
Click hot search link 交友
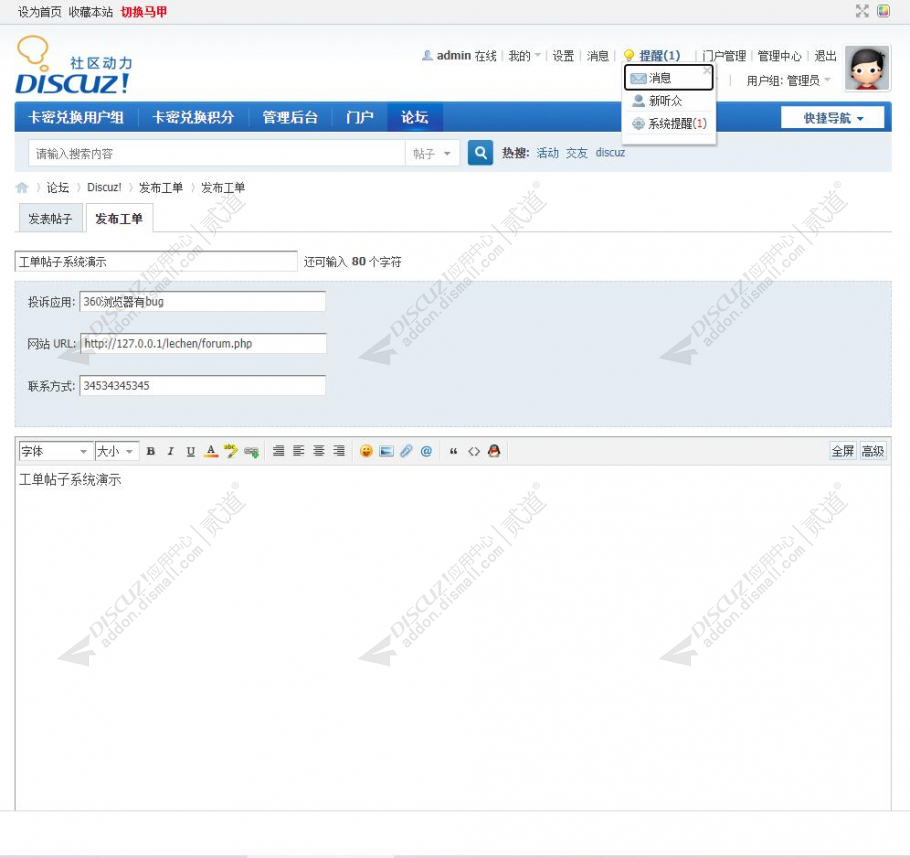[x=577, y=153]
